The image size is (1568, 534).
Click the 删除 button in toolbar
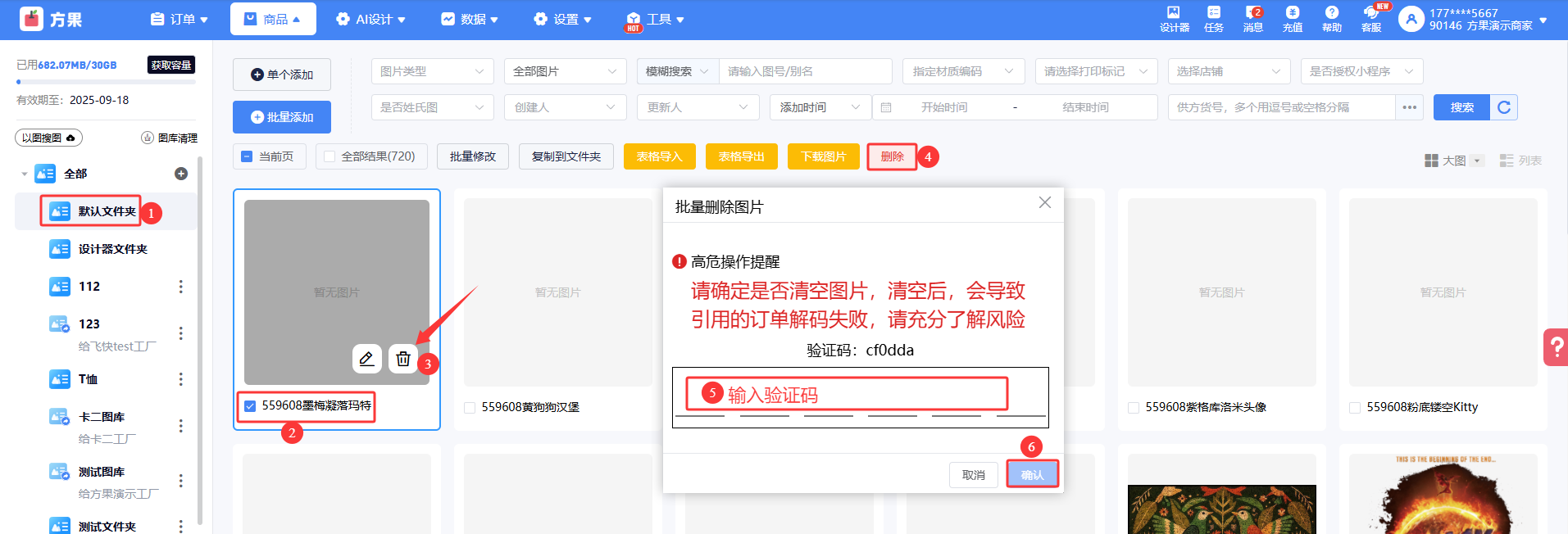tap(893, 156)
